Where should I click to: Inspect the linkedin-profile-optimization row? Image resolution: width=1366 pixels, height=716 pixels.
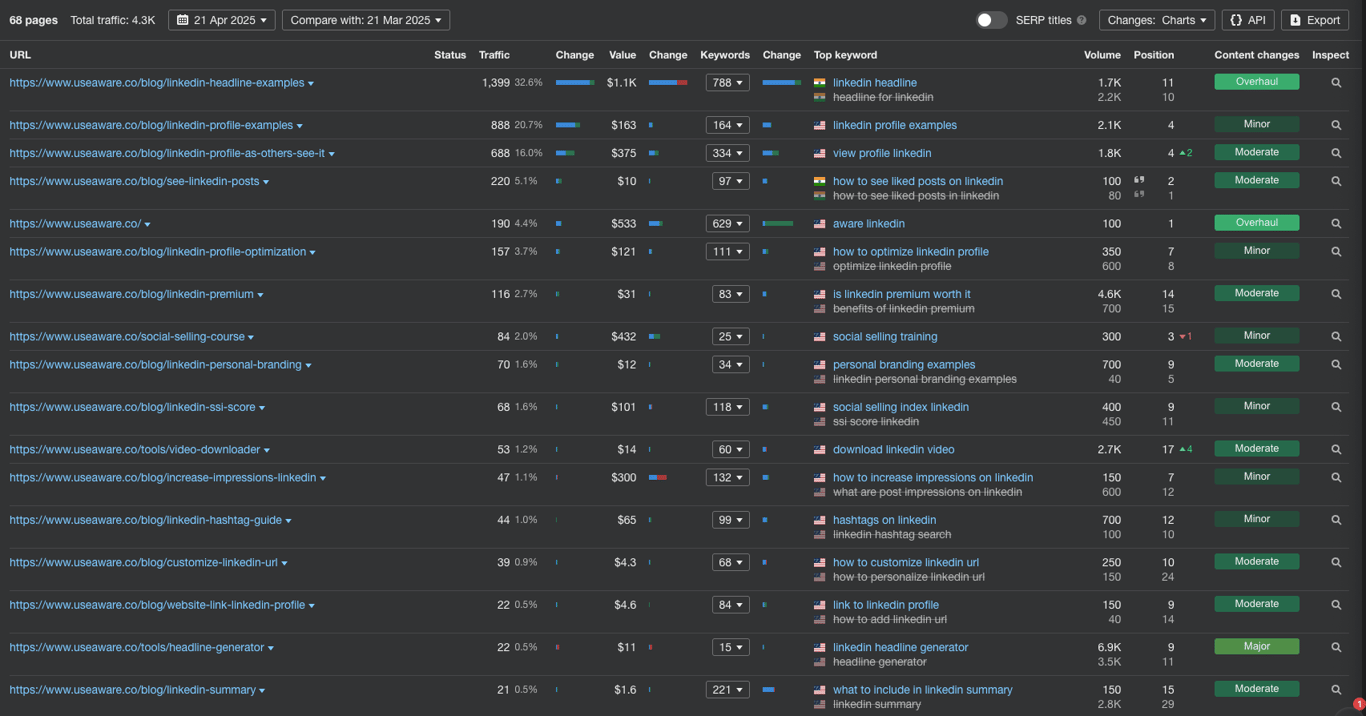1336,252
